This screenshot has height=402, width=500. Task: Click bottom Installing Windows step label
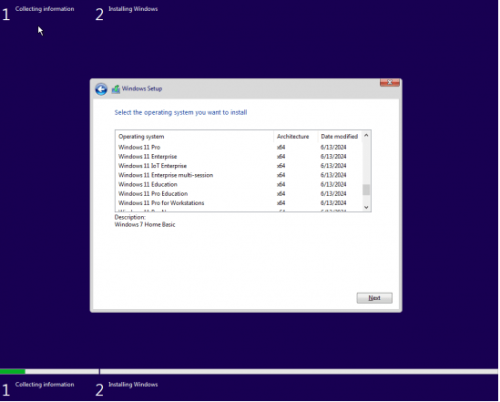point(133,385)
